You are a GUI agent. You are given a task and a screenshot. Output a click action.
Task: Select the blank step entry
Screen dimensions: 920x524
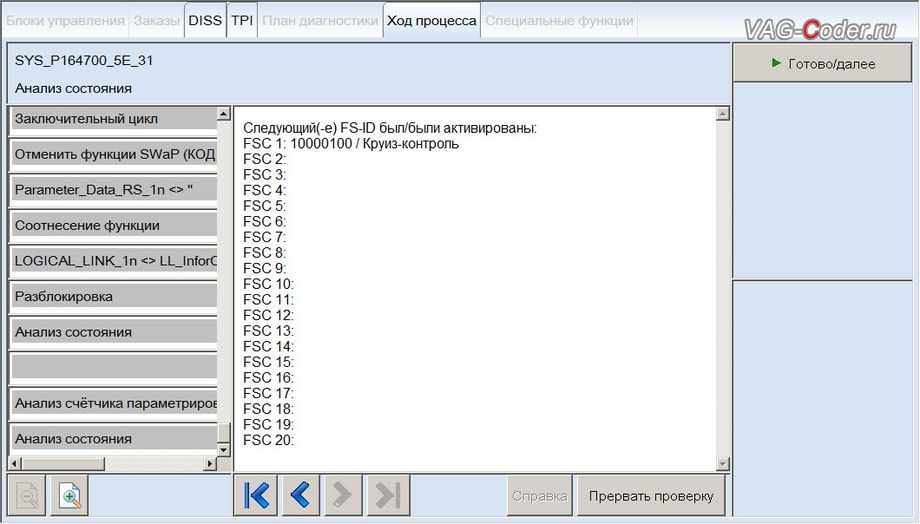pos(114,367)
